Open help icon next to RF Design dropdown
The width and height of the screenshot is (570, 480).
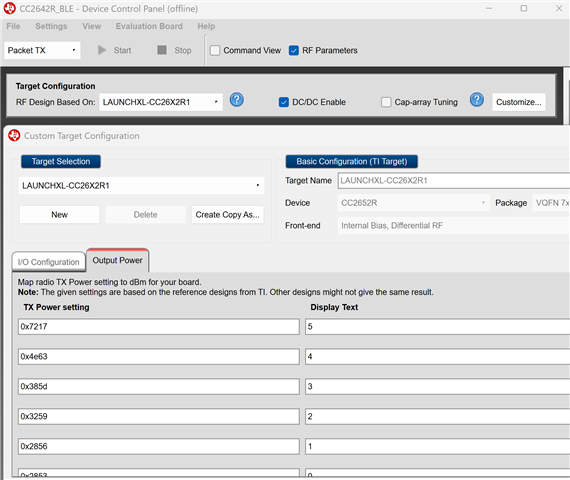pyautogui.click(x=237, y=99)
